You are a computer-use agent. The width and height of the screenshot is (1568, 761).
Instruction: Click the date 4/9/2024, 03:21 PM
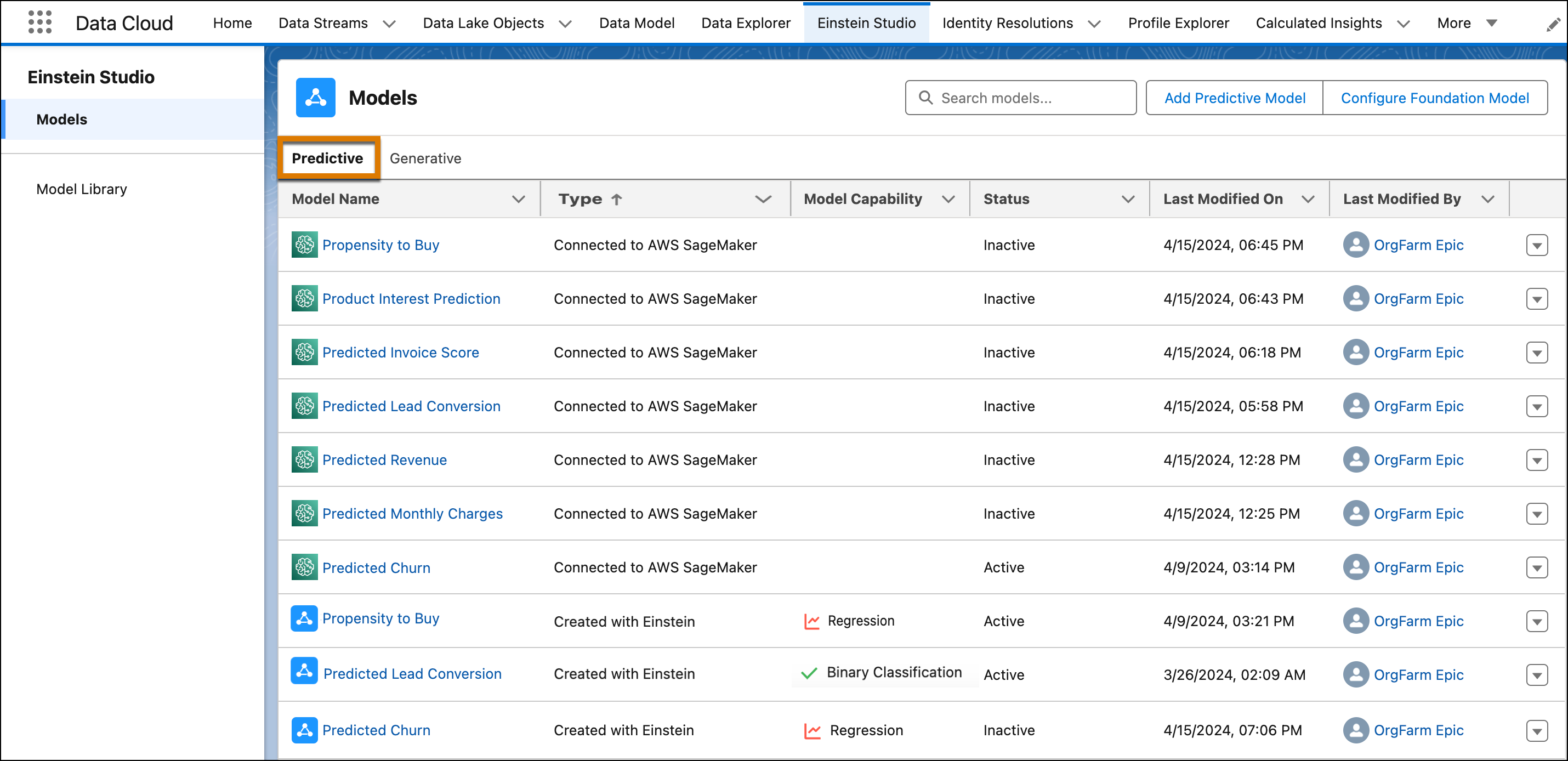(x=1228, y=621)
